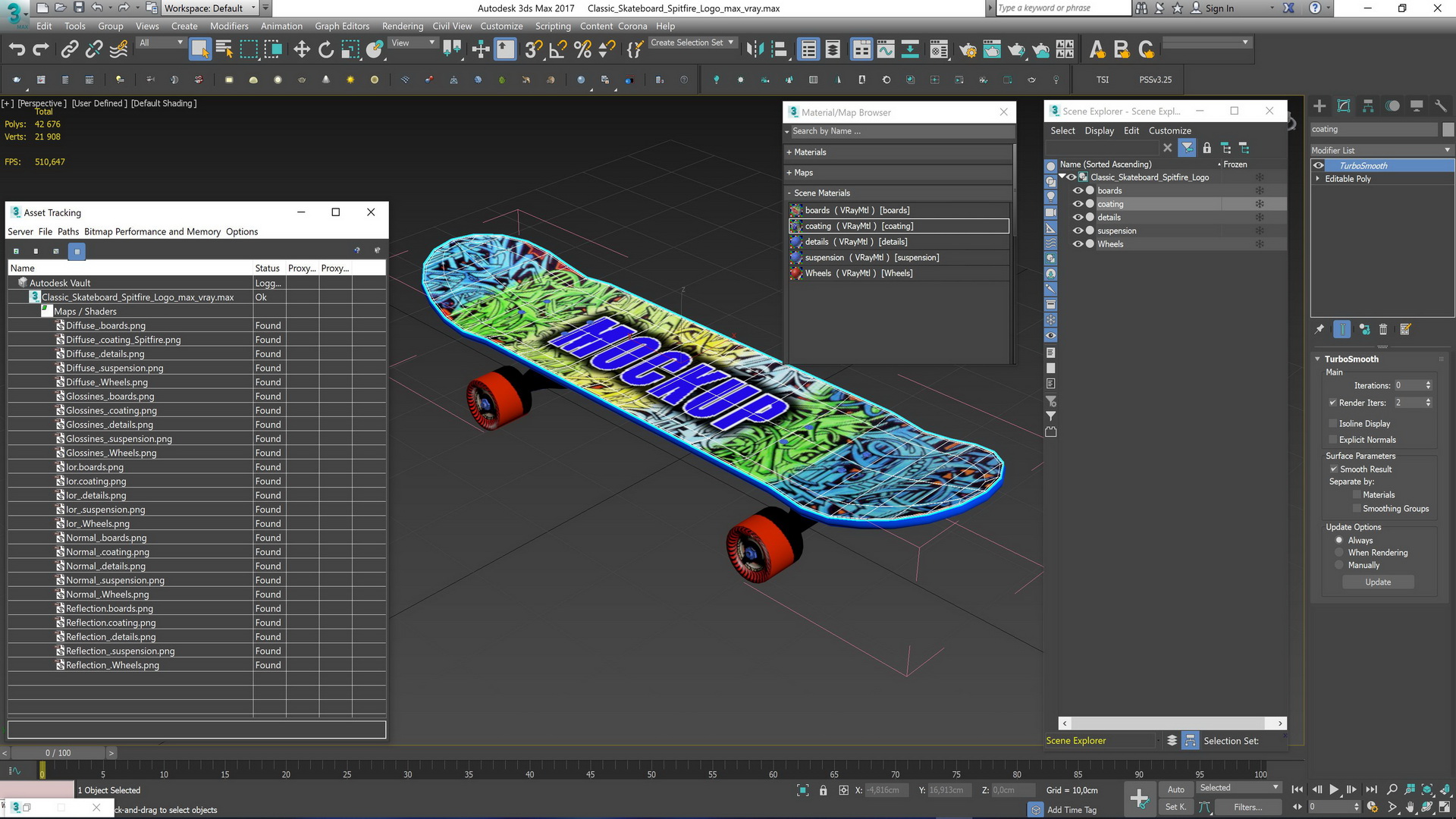This screenshot has height=819, width=1456.
Task: Click the Redo arrow icon
Action: pos(41,49)
